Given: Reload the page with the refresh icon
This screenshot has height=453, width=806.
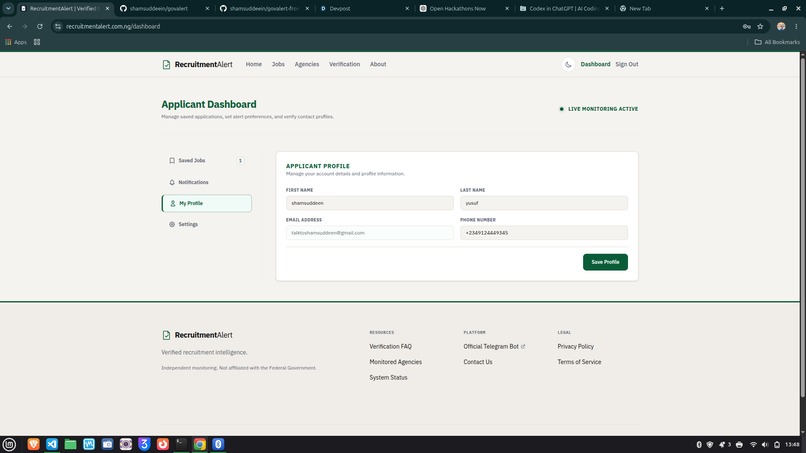Looking at the screenshot, I should (40, 26).
